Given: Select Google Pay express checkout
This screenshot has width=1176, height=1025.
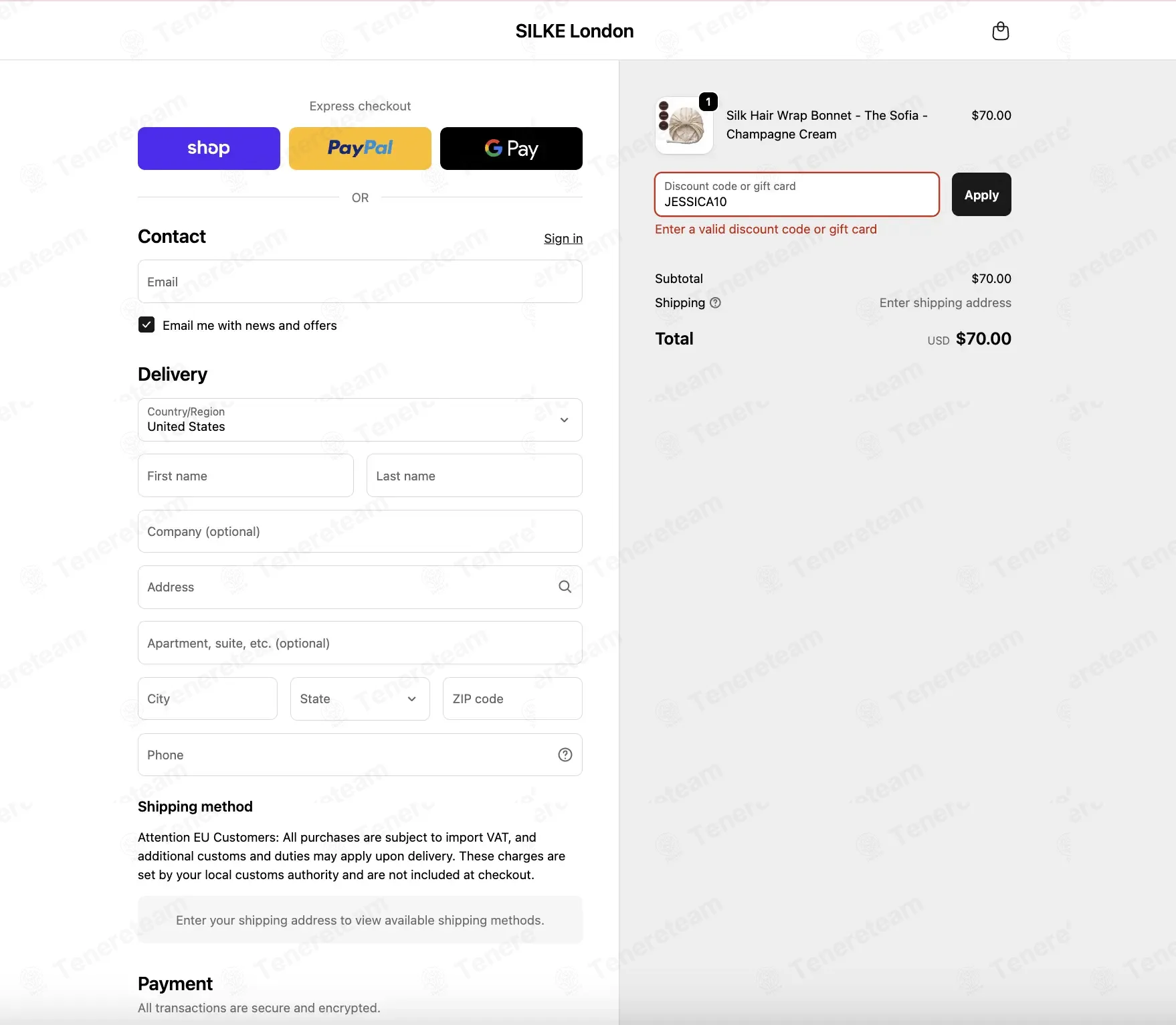Looking at the screenshot, I should (x=511, y=149).
